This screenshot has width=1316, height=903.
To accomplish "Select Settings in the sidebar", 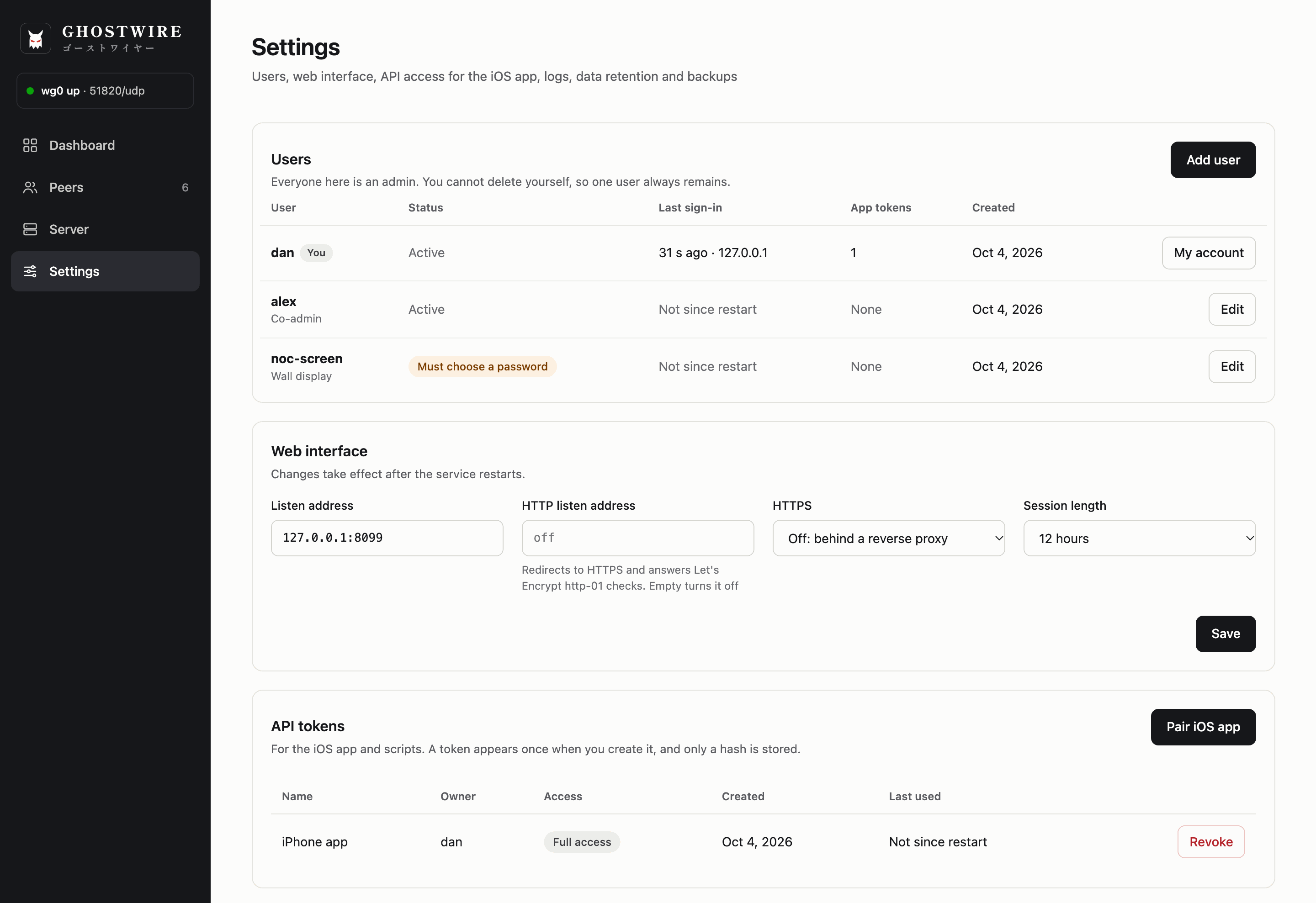I will click(105, 271).
